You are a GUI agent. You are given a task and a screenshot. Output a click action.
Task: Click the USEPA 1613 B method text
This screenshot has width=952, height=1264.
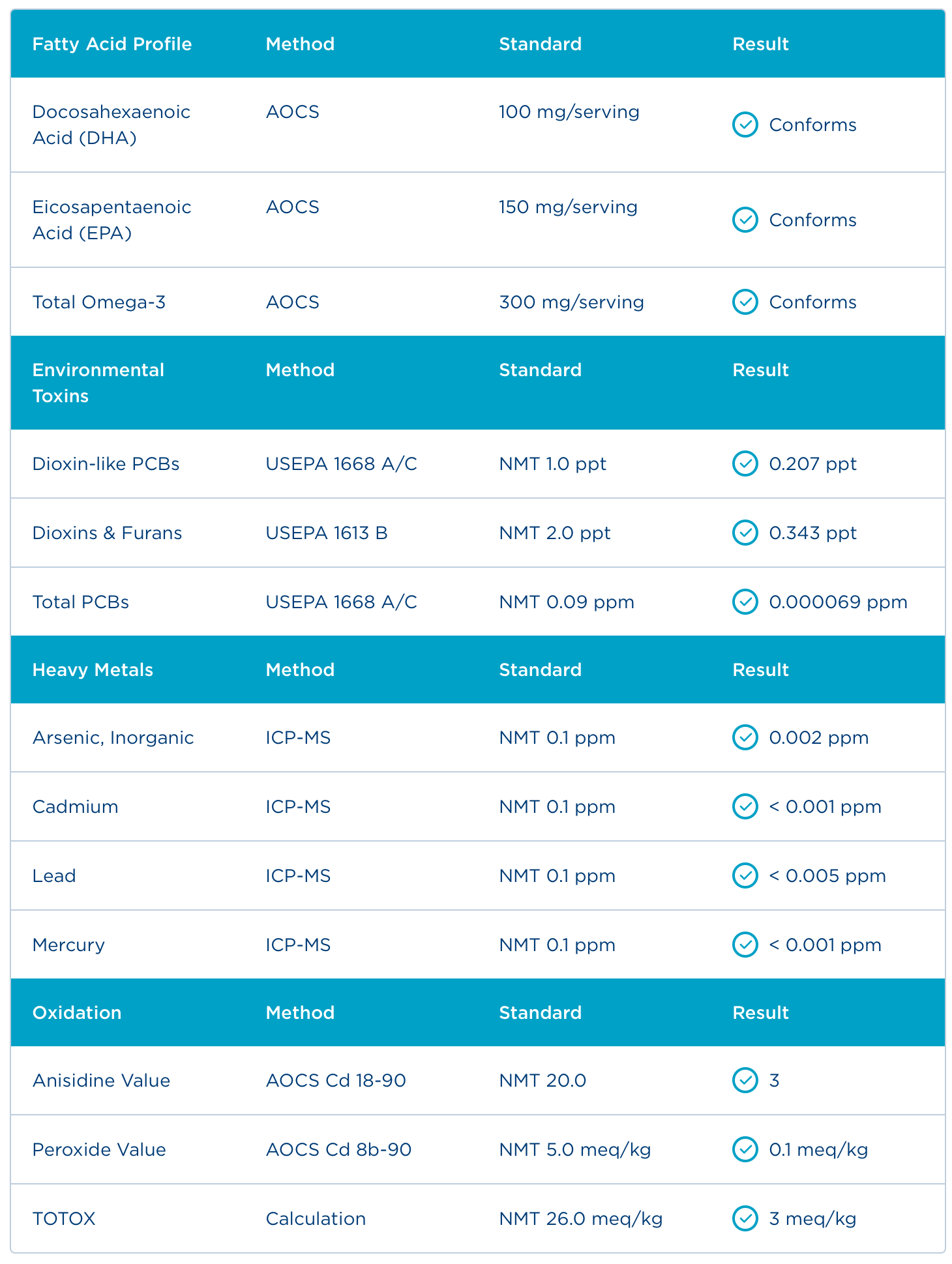pyautogui.click(x=327, y=533)
